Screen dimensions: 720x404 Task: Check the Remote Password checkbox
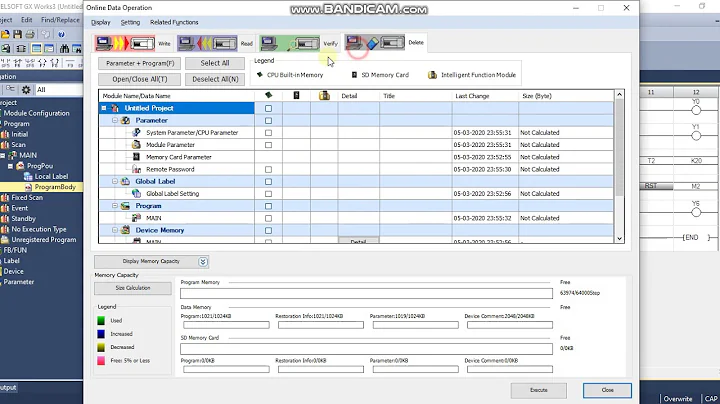pyautogui.click(x=268, y=169)
